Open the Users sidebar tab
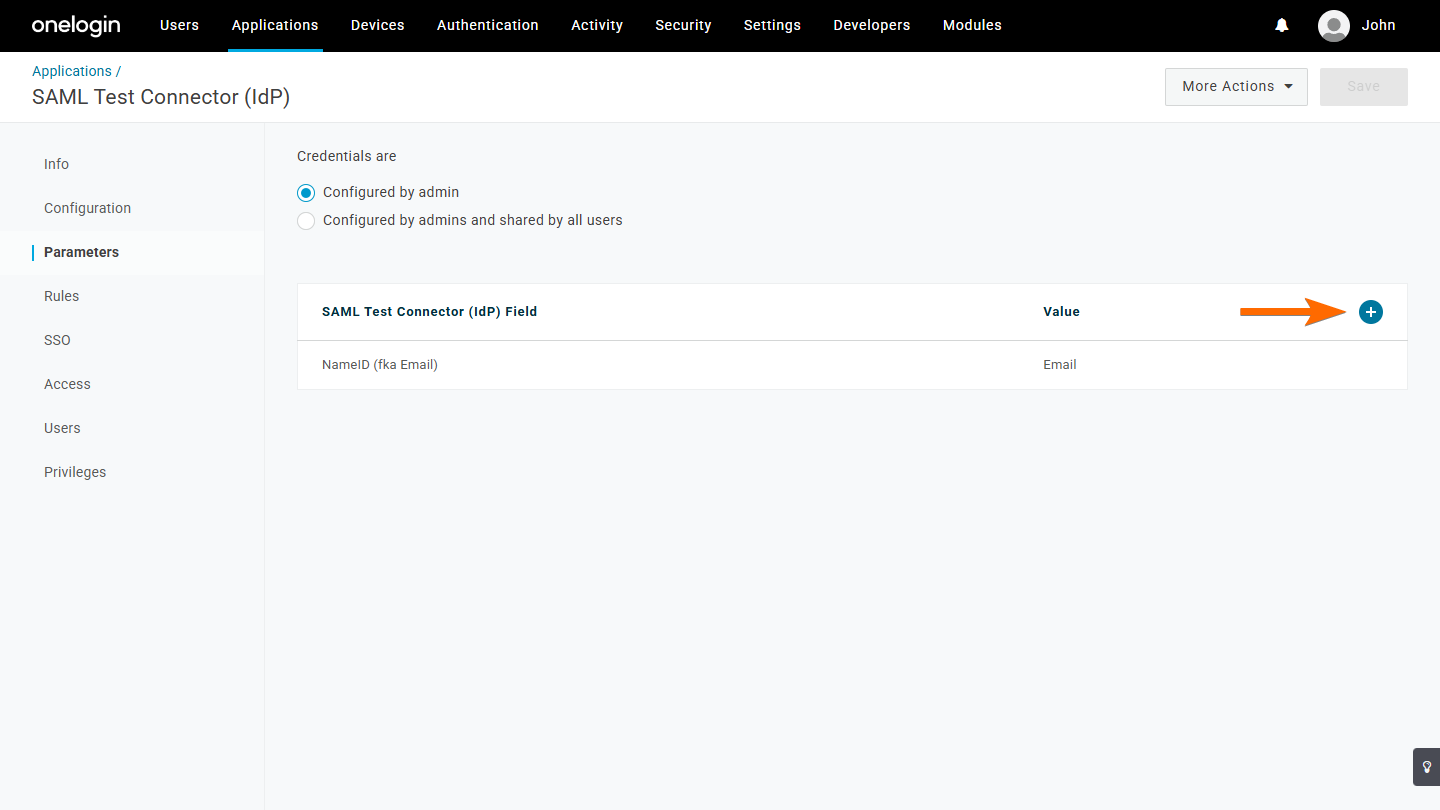 click(62, 428)
